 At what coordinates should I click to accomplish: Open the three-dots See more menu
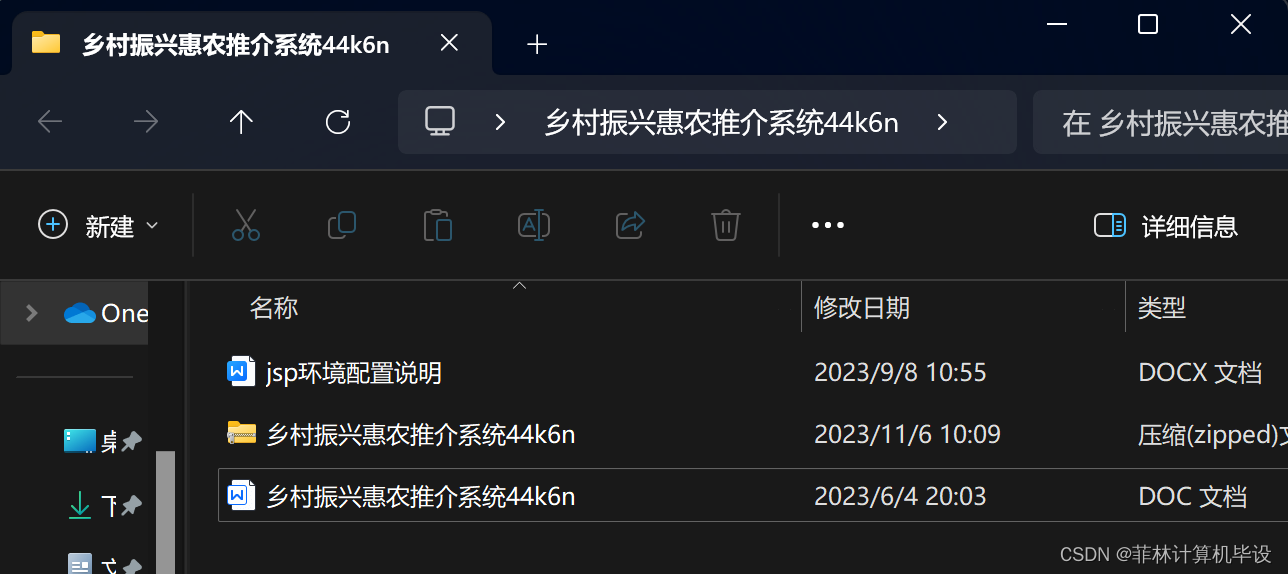tap(828, 226)
